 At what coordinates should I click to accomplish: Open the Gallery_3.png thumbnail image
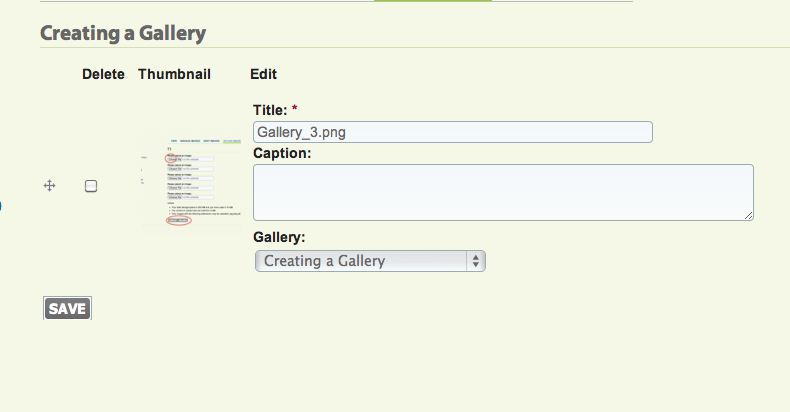[x=191, y=184]
